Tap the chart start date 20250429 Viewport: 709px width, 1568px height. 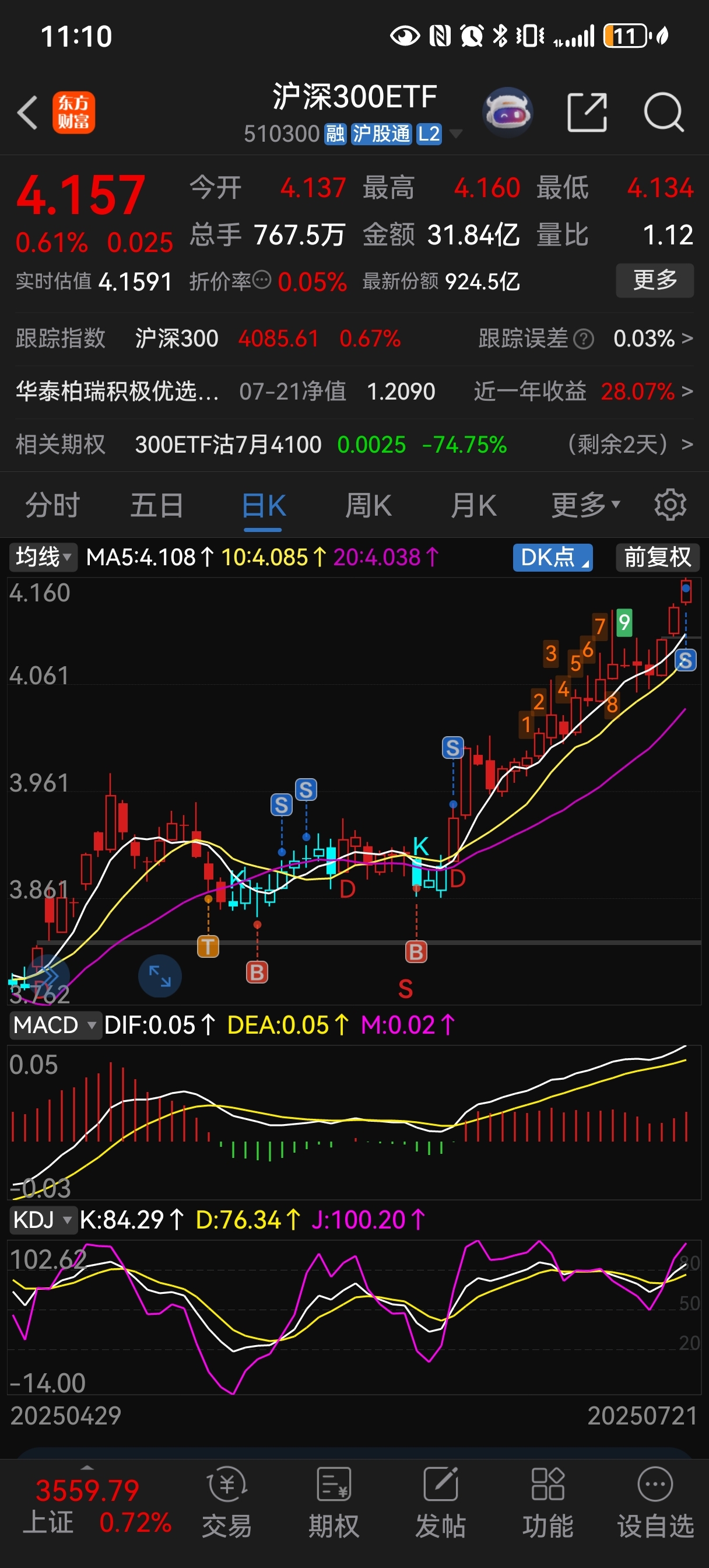(x=66, y=1416)
